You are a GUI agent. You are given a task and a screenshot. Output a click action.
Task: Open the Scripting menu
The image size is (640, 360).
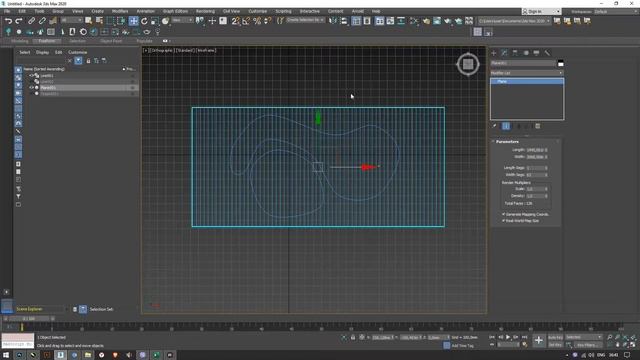[283, 11]
